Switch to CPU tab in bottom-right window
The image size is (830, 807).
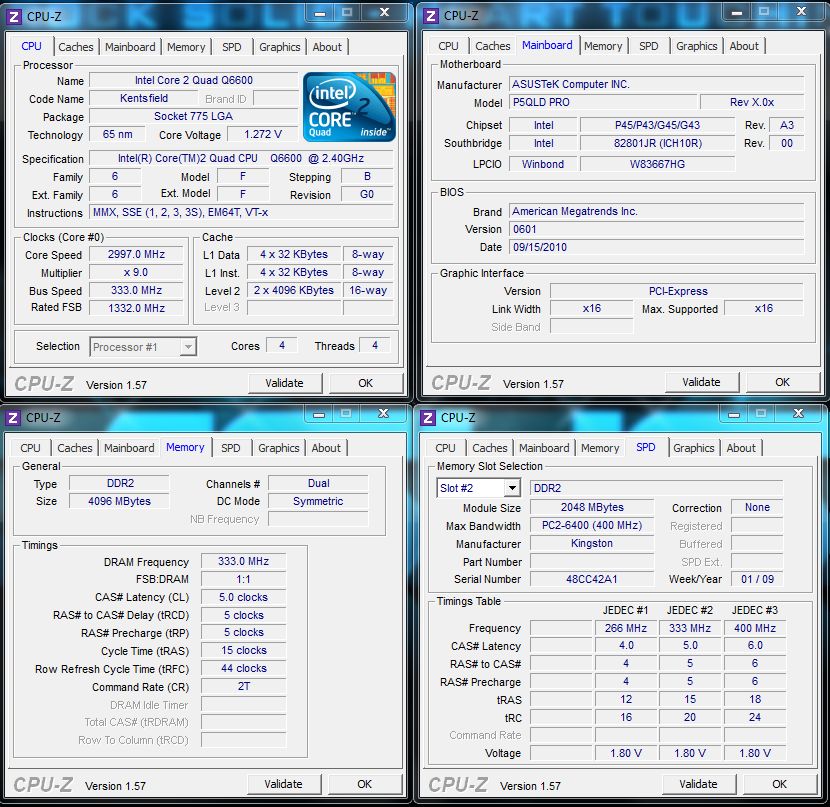445,448
